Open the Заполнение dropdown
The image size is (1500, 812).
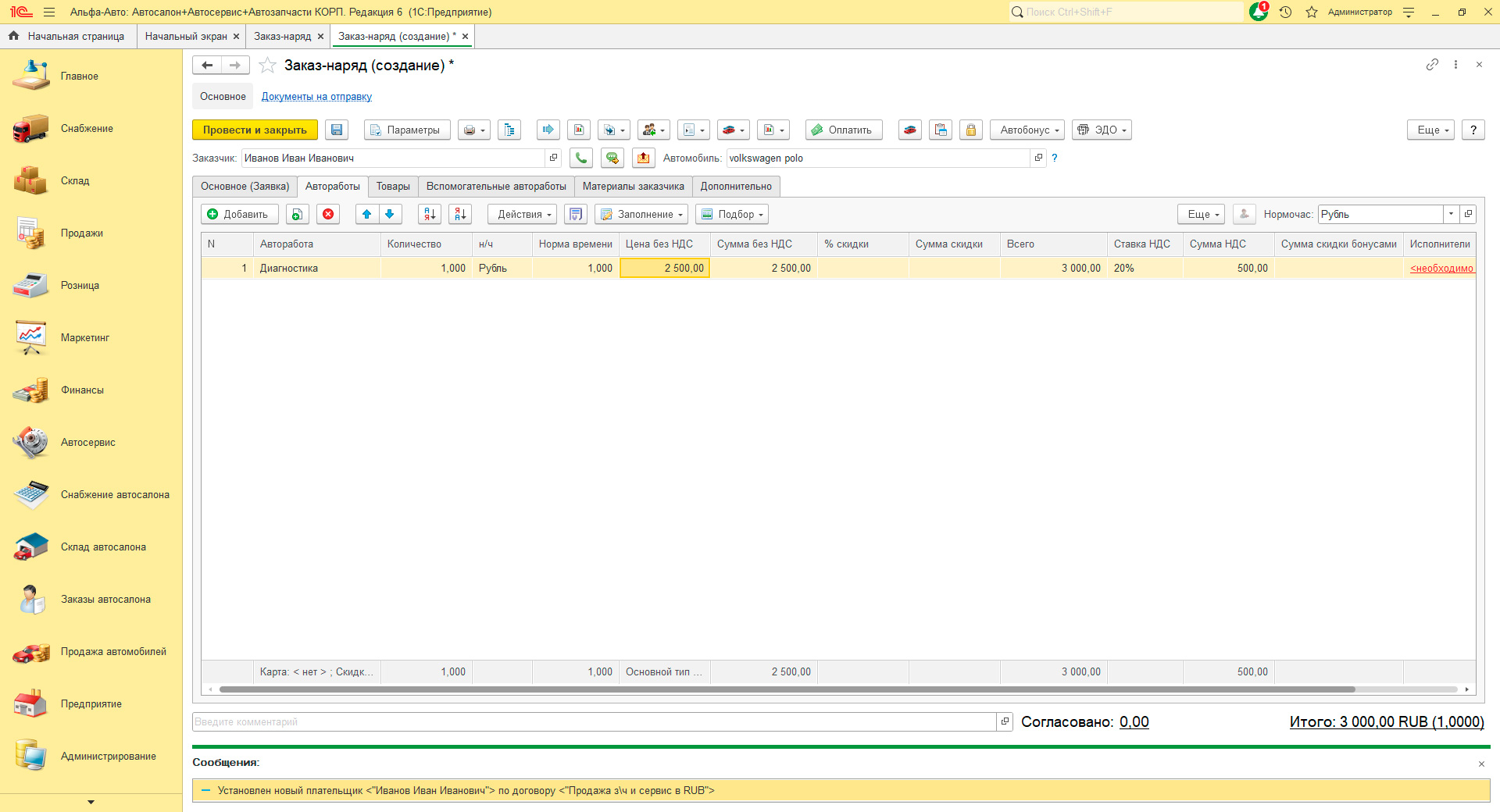point(641,214)
